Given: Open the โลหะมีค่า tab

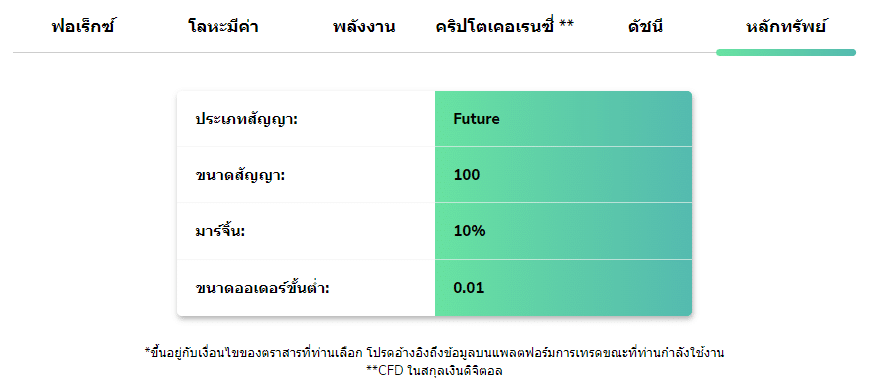Looking at the screenshot, I should pyautogui.click(x=223, y=26).
